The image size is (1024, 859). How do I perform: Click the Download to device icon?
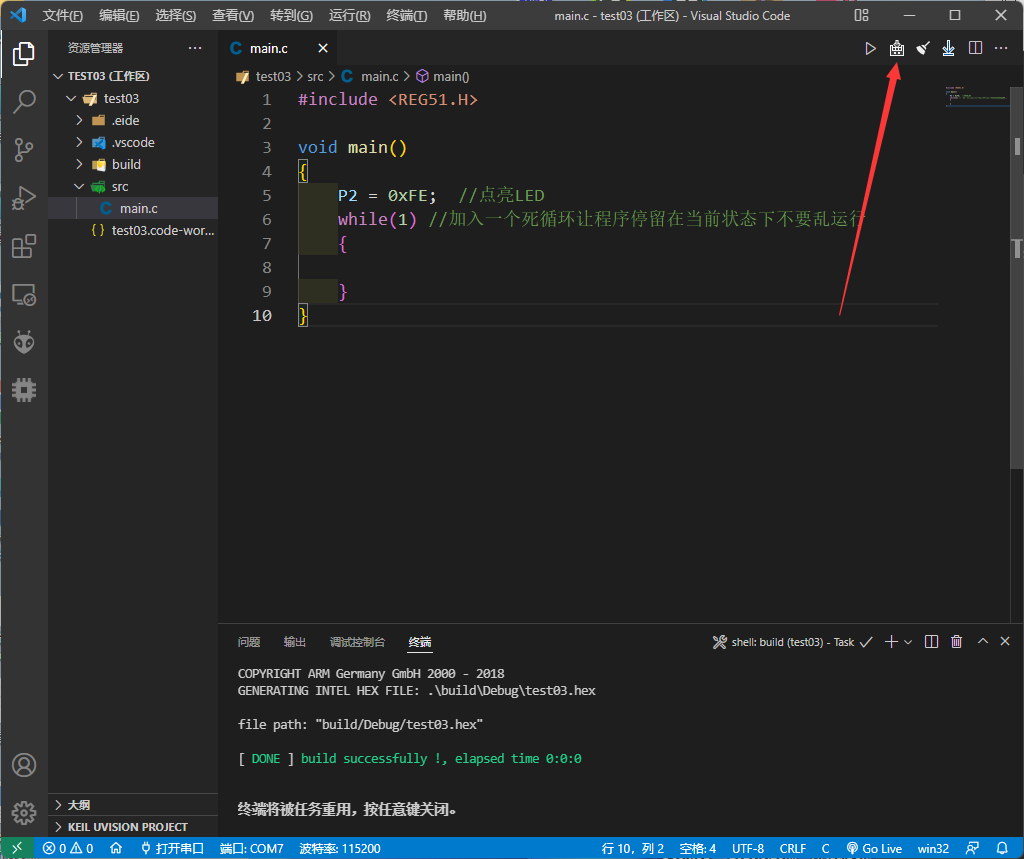[948, 48]
